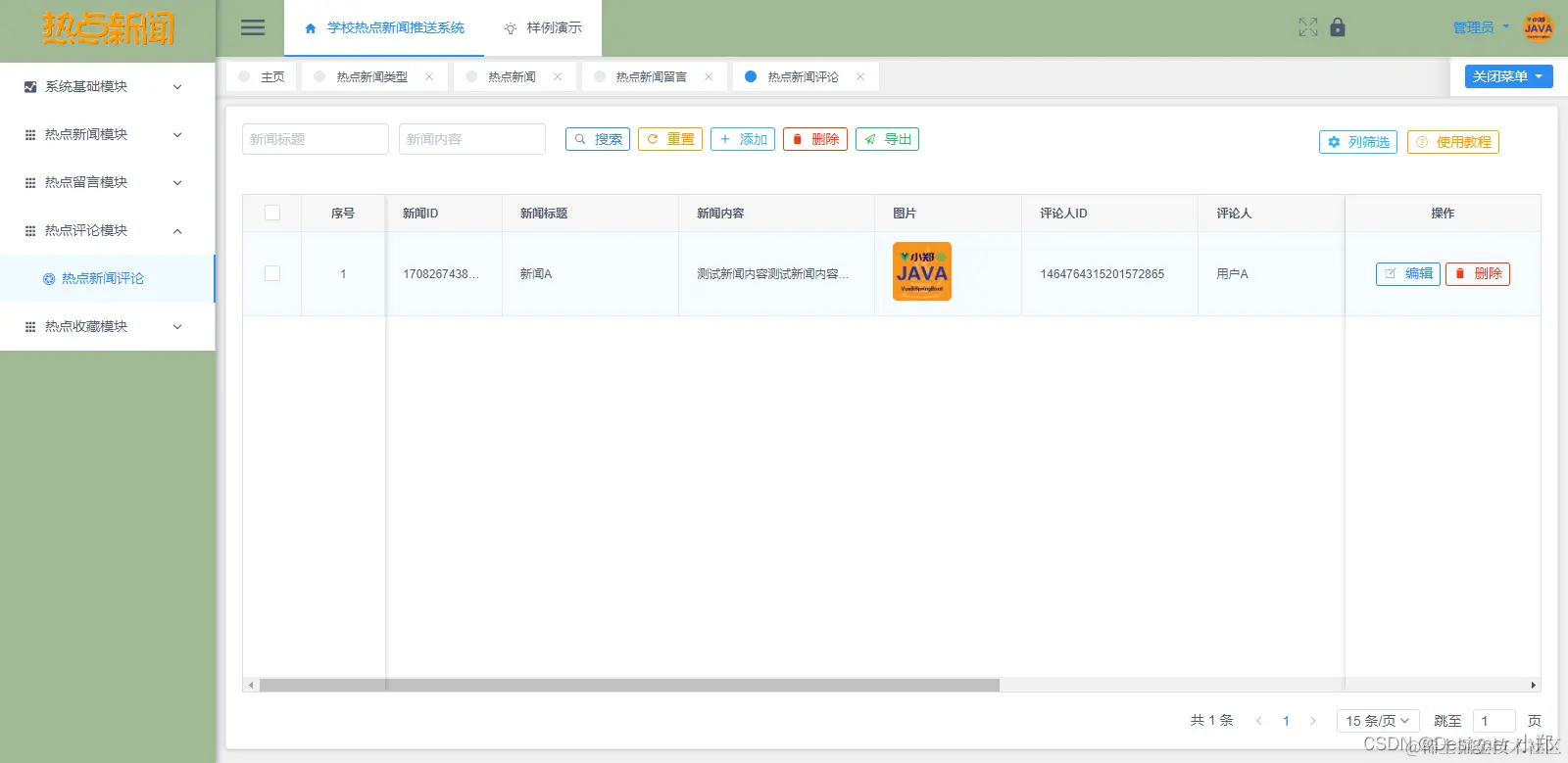Go to the previous page arrow
The height and width of the screenshot is (763, 1568).
(1259, 721)
